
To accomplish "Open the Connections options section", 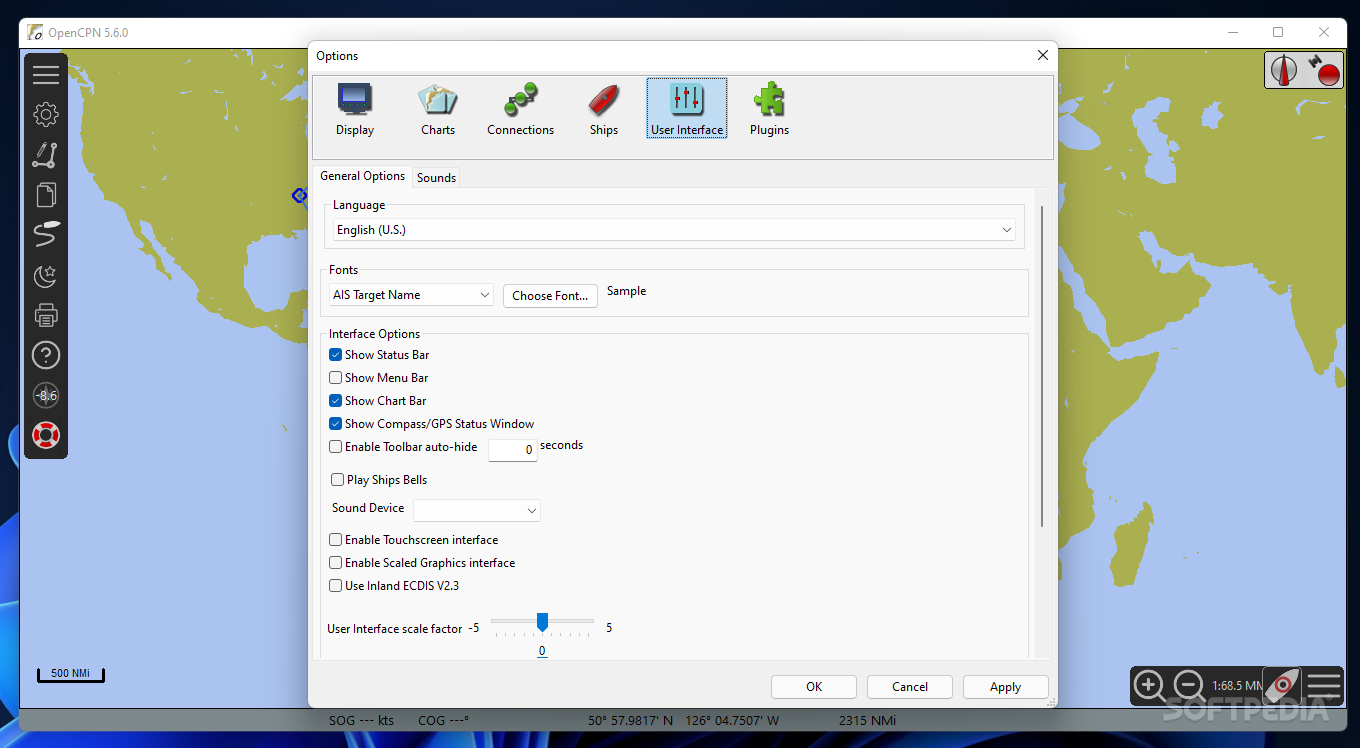I will point(521,109).
